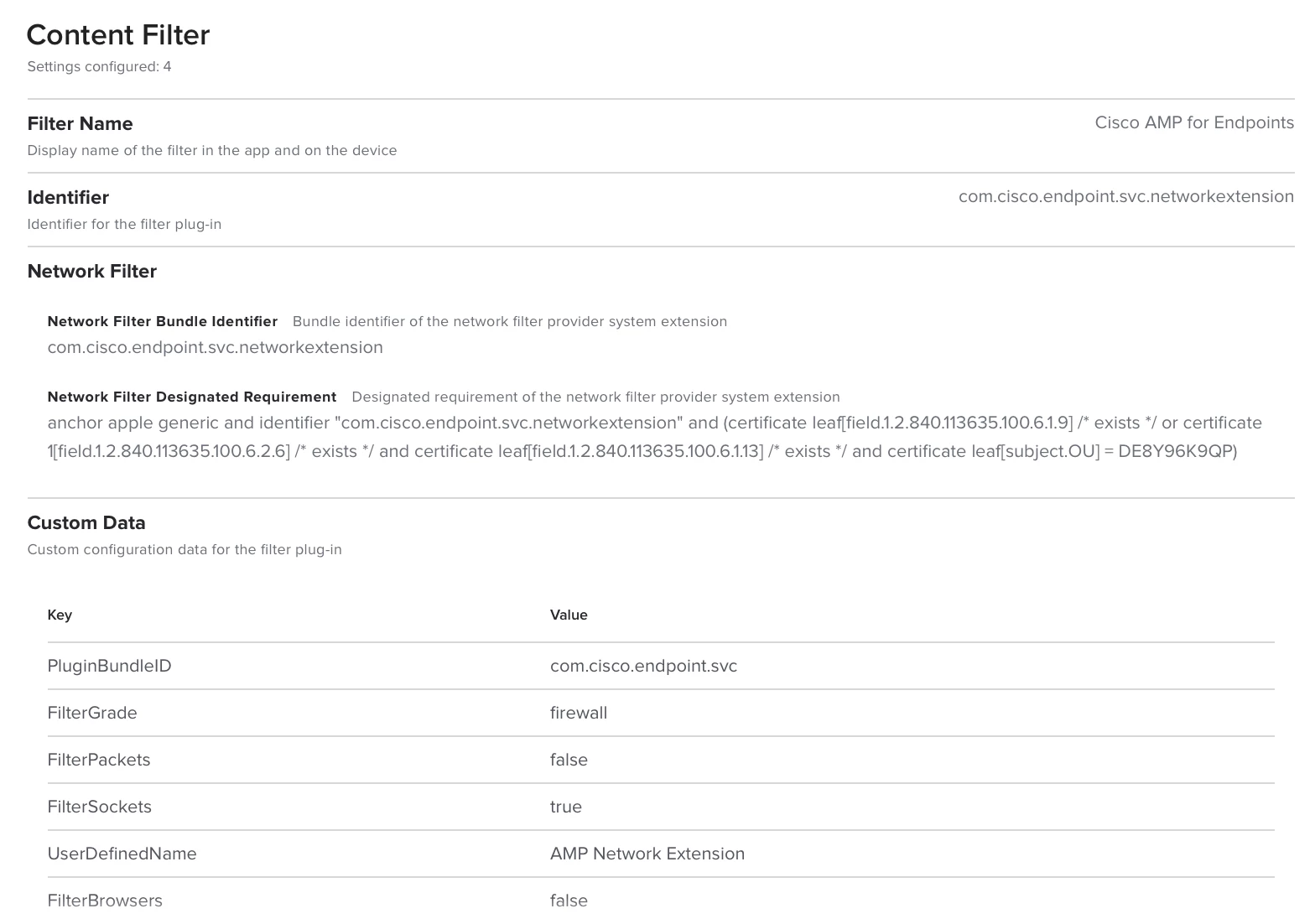Click 'Custom configuration data' description
This screenshot has height=924, width=1315.
pos(185,549)
